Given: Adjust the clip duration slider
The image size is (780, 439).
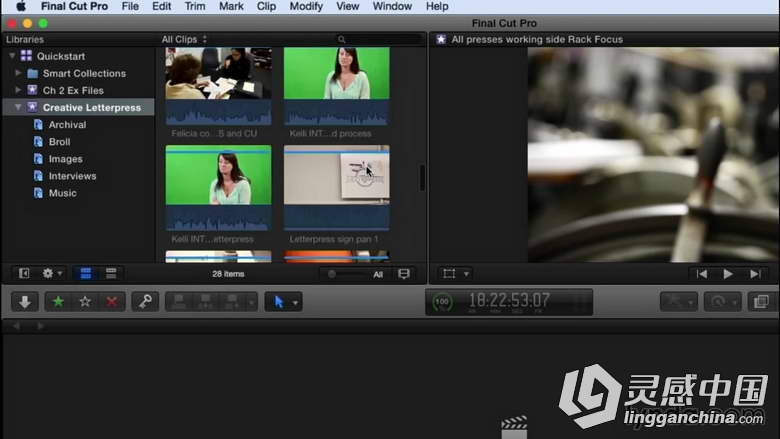Looking at the screenshot, I should [332, 274].
